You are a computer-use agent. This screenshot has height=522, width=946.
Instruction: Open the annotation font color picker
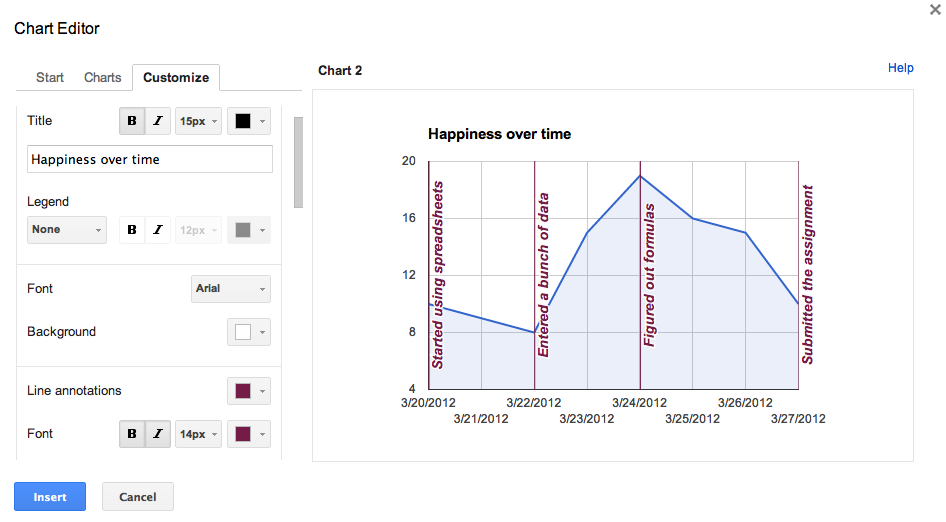pyautogui.click(x=248, y=434)
